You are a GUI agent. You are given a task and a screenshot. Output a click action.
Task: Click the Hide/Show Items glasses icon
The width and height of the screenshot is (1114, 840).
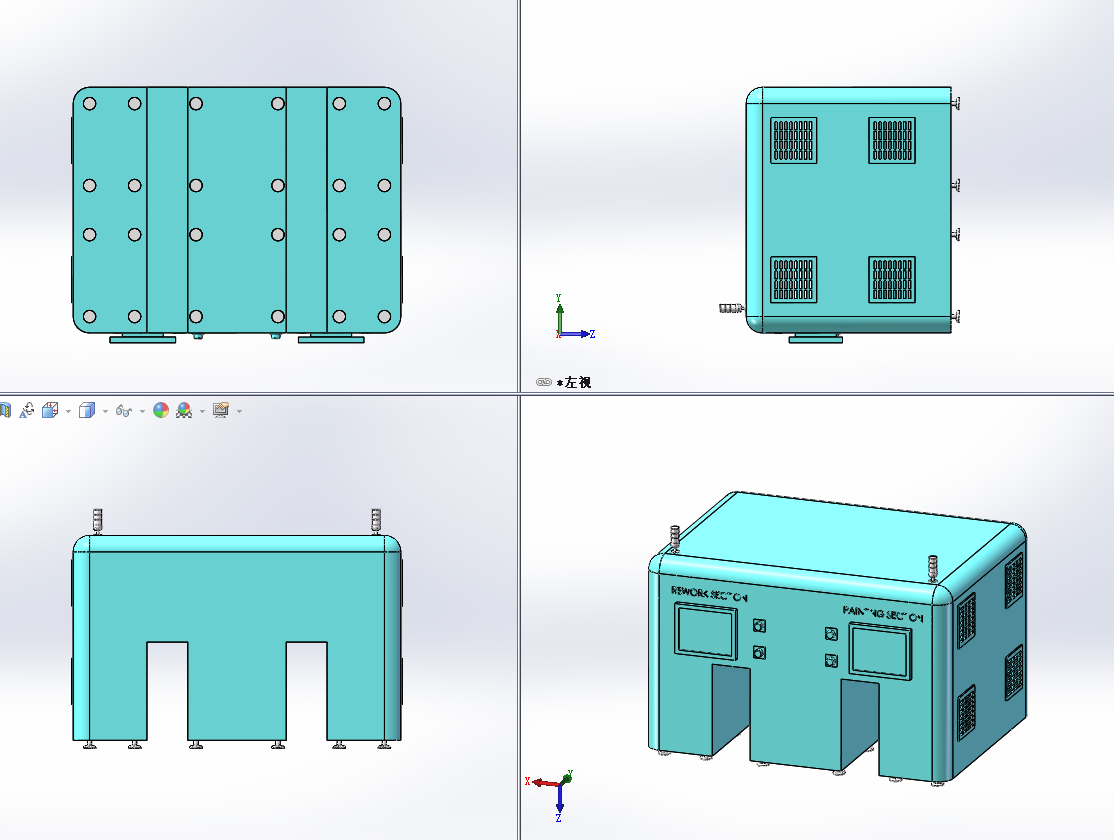coord(124,411)
